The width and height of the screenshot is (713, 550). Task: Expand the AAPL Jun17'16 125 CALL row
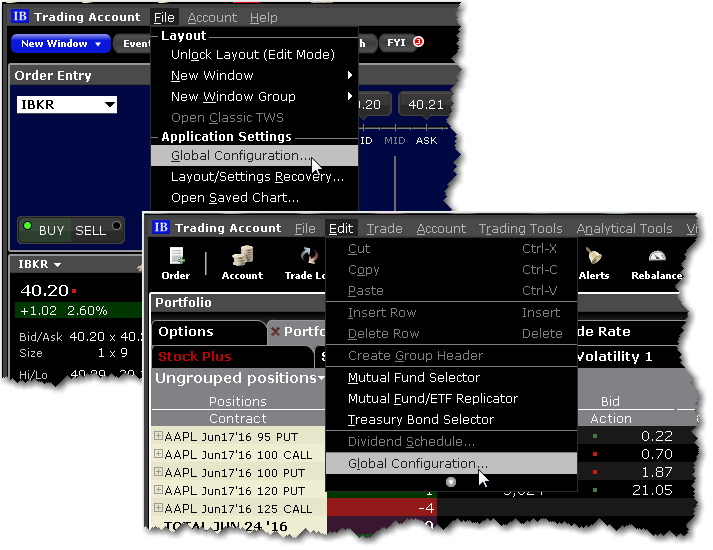click(158, 508)
